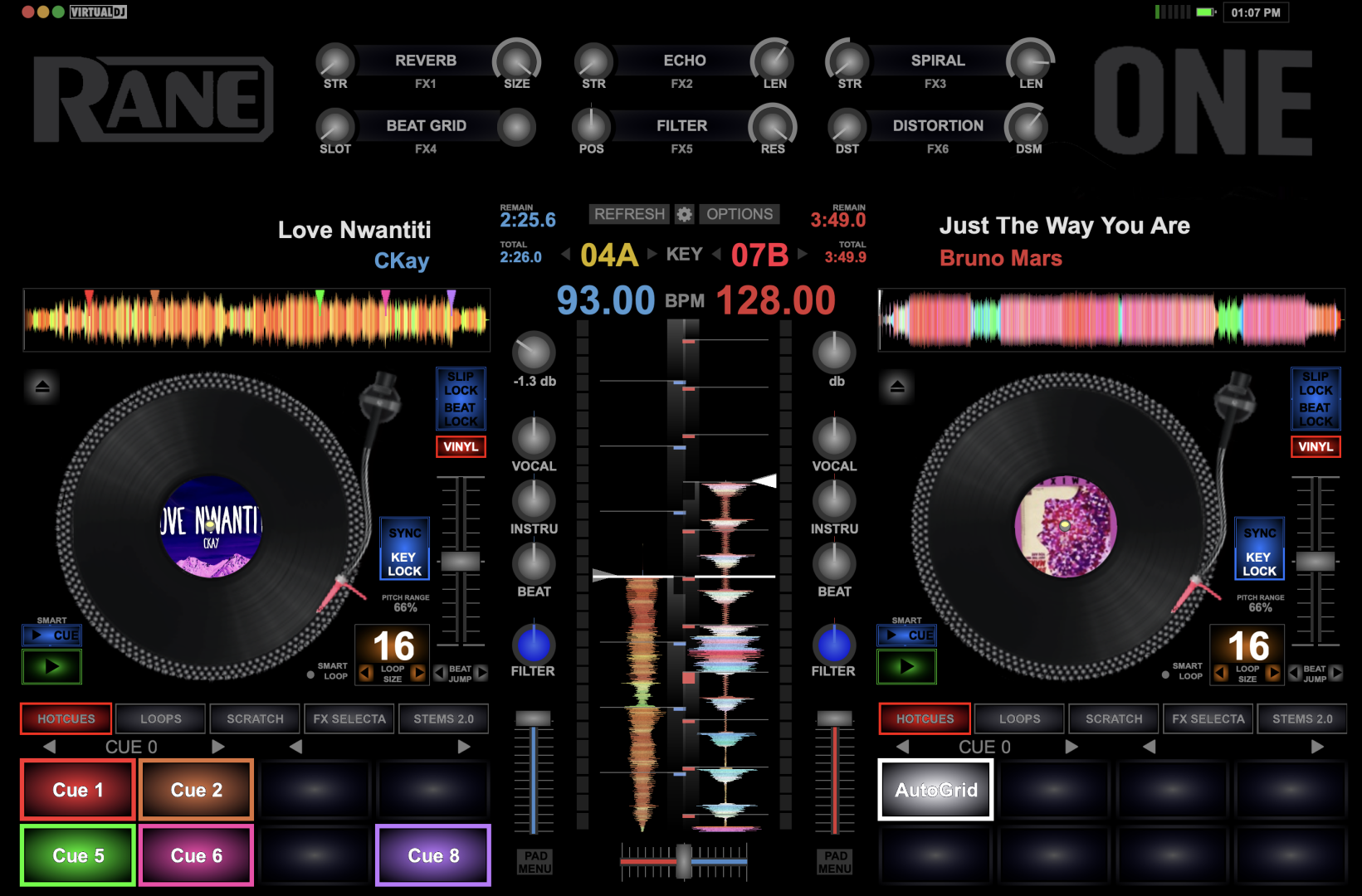Hit the right deck CUE button
This screenshot has height=896, width=1362.
click(906, 635)
